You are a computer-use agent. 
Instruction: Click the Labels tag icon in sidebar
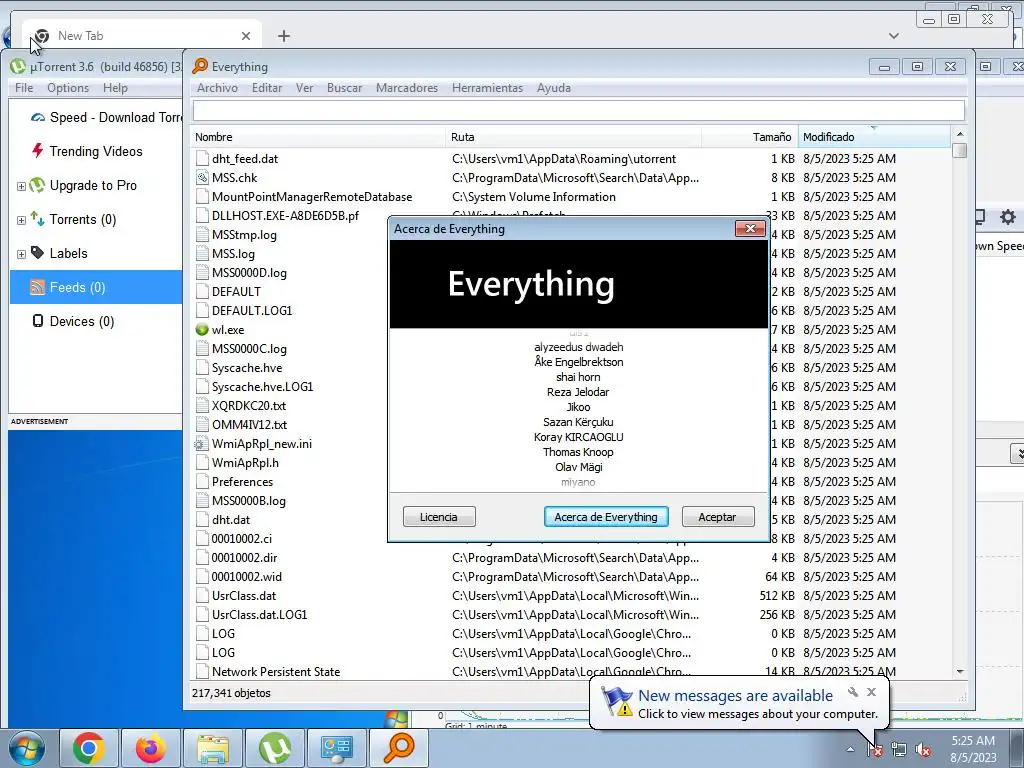[x=37, y=253]
